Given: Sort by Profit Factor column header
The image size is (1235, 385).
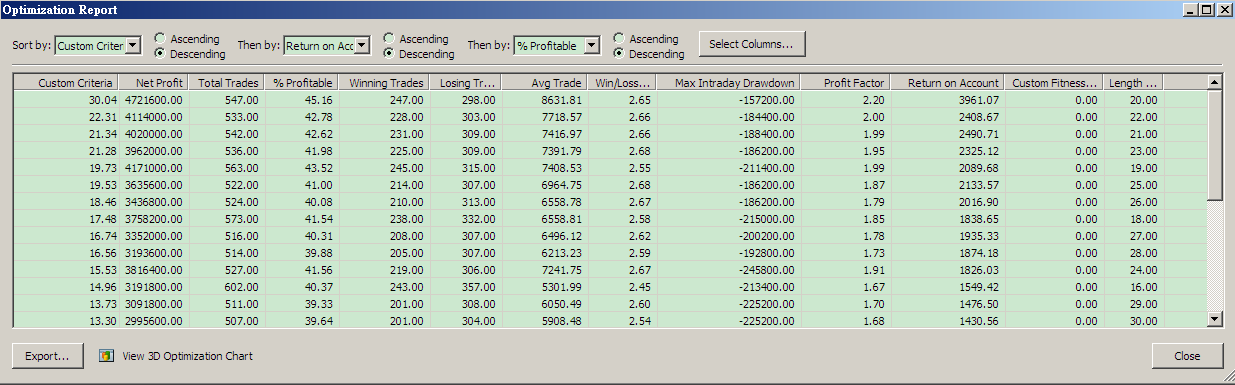Looking at the screenshot, I should 845,83.
